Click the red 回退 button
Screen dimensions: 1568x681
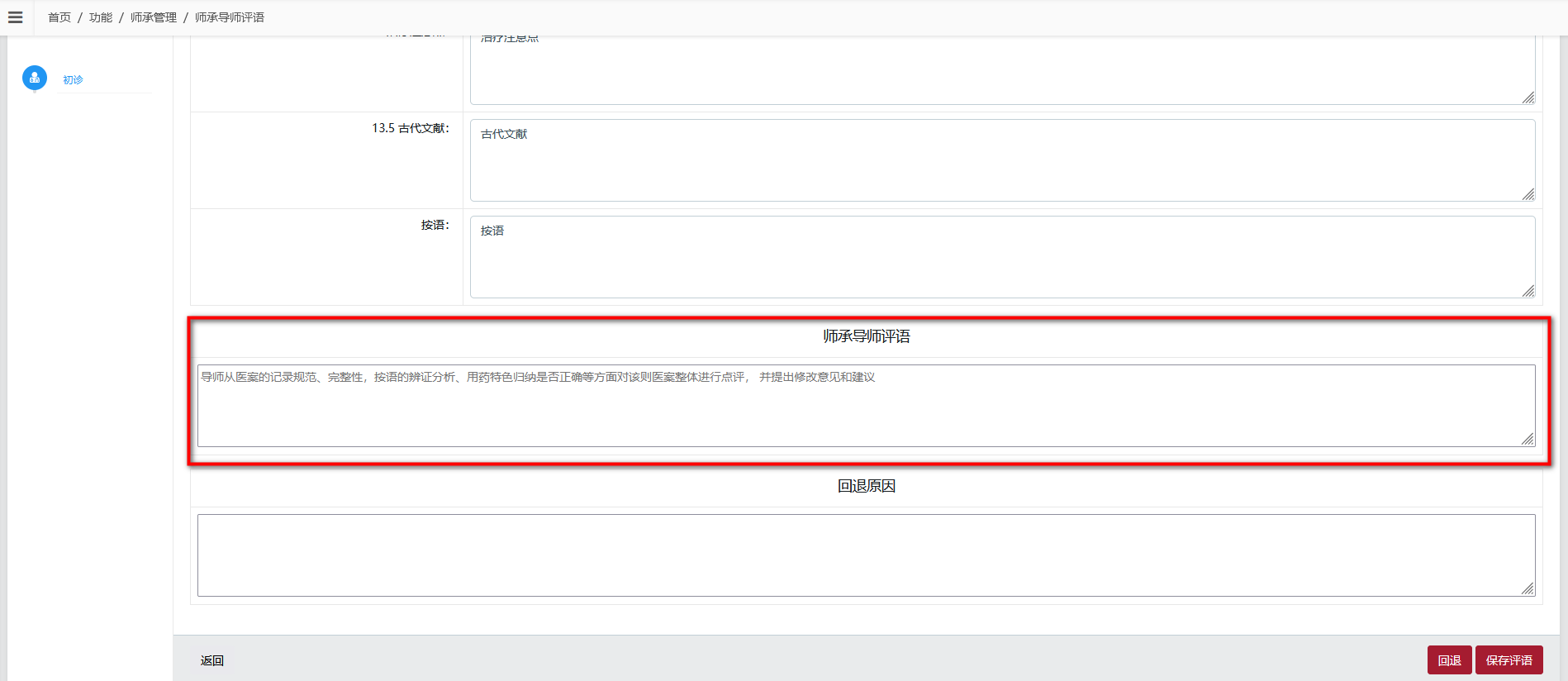1449,660
